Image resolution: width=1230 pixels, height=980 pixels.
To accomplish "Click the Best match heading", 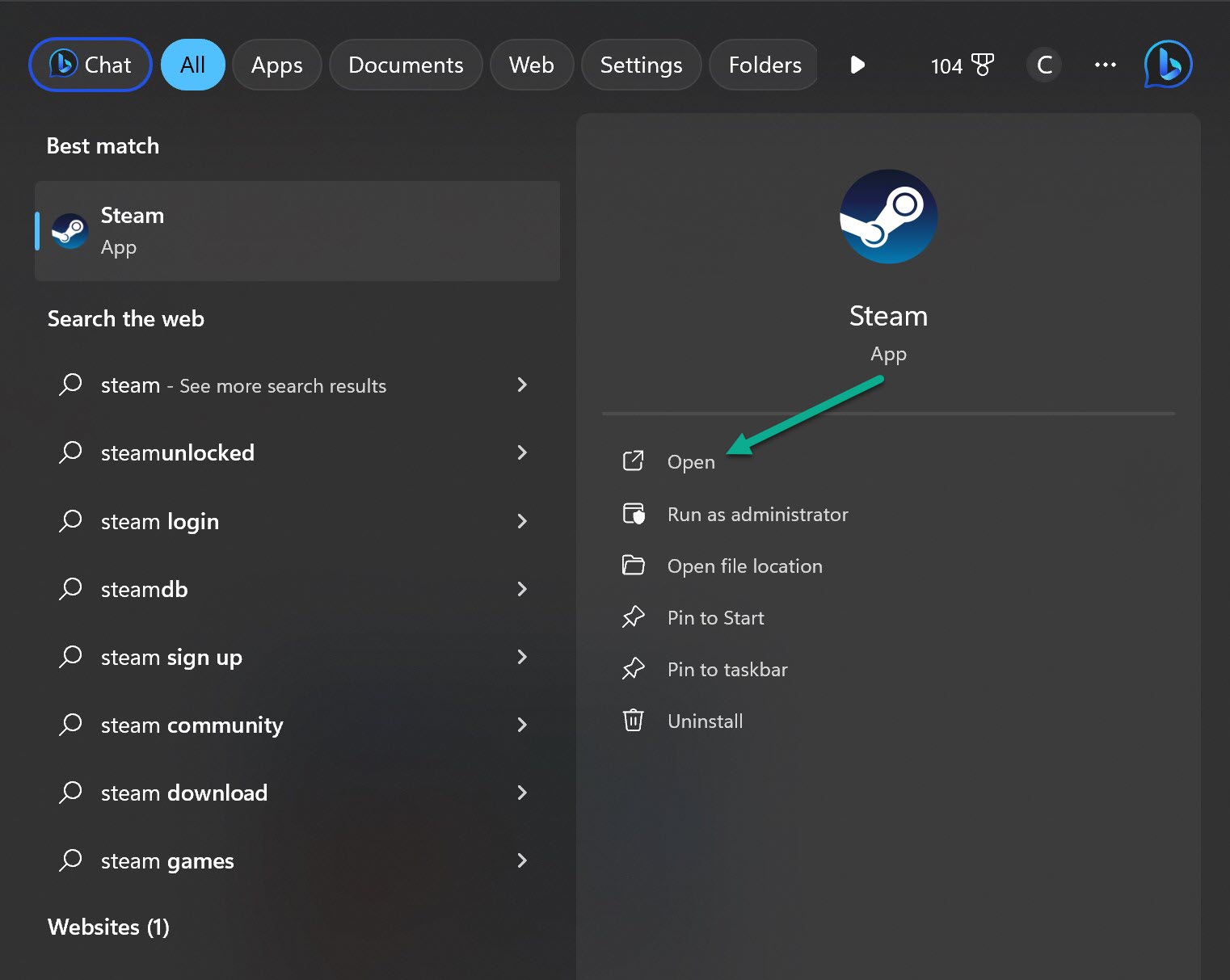I will 103,145.
